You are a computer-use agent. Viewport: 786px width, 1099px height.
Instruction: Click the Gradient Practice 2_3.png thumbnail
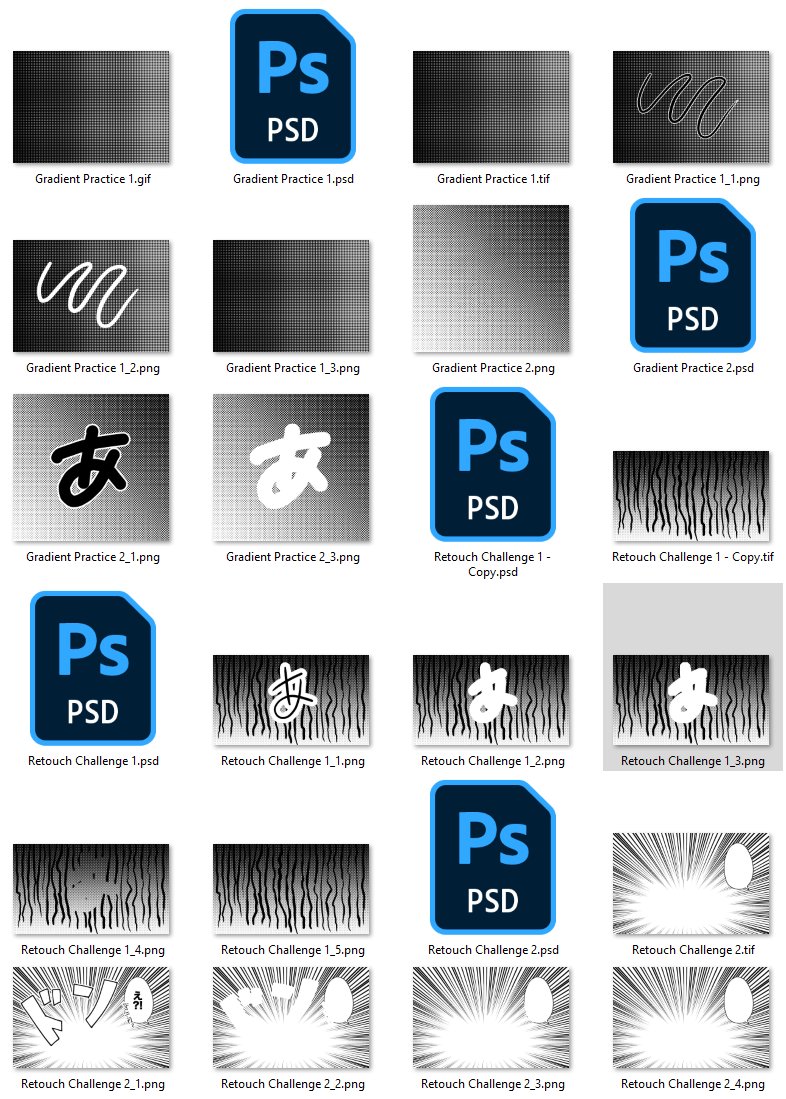pyautogui.click(x=291, y=467)
